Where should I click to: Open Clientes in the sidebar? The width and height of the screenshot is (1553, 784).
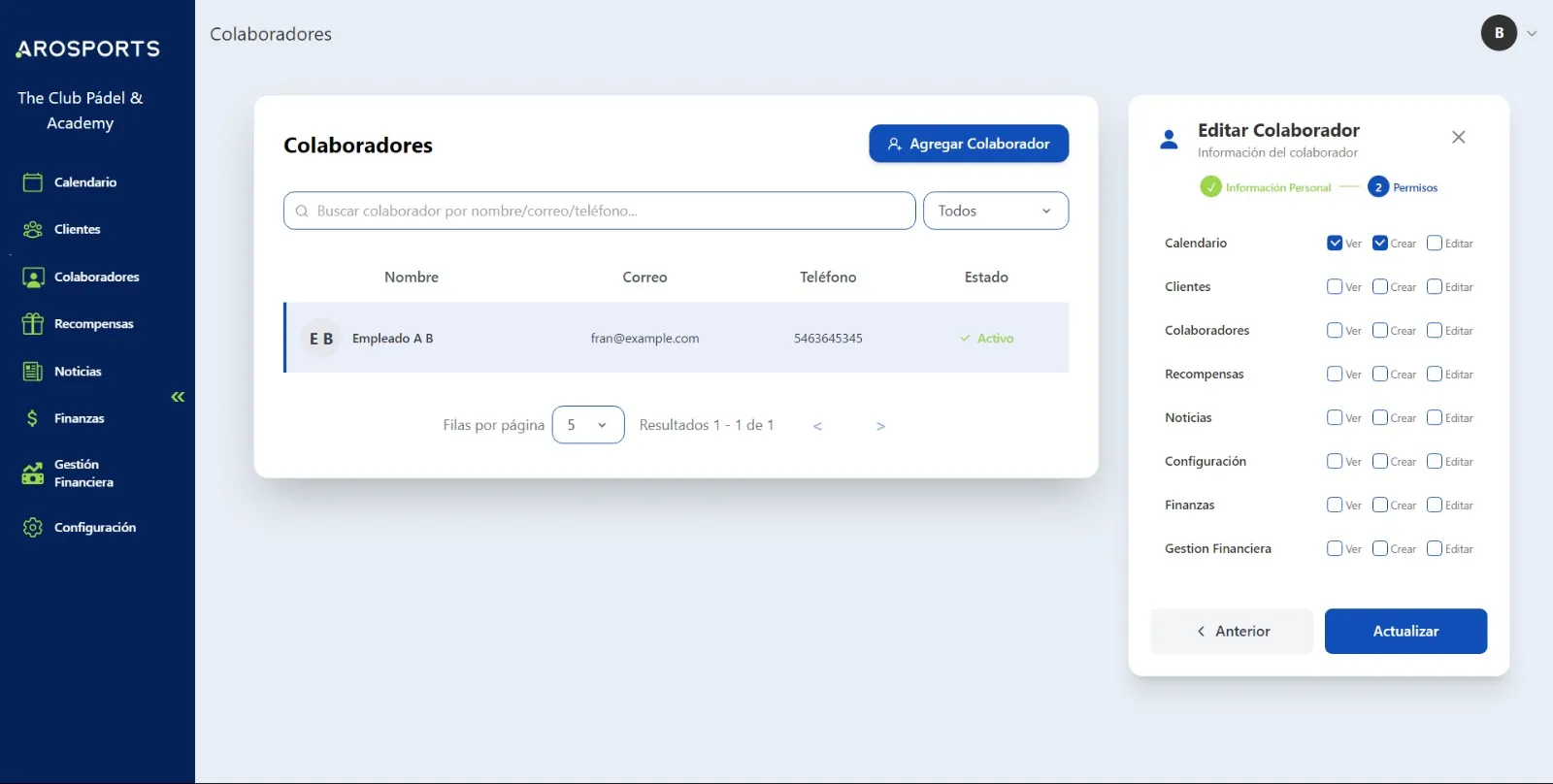[x=78, y=230]
